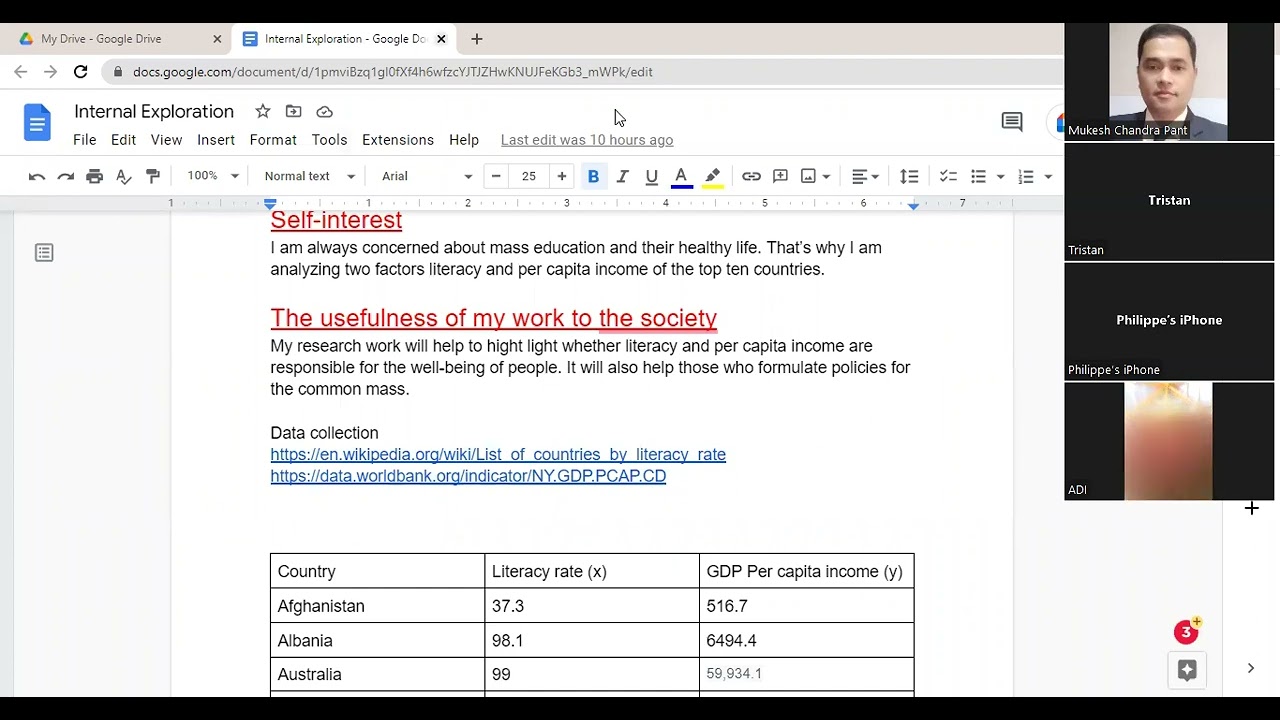
Task: Click the Afghanistan table cell
Action: [x=377, y=606]
